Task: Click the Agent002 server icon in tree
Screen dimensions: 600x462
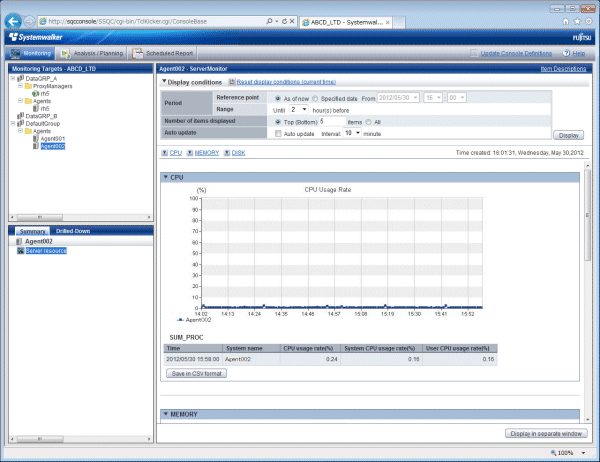Action: (x=36, y=146)
